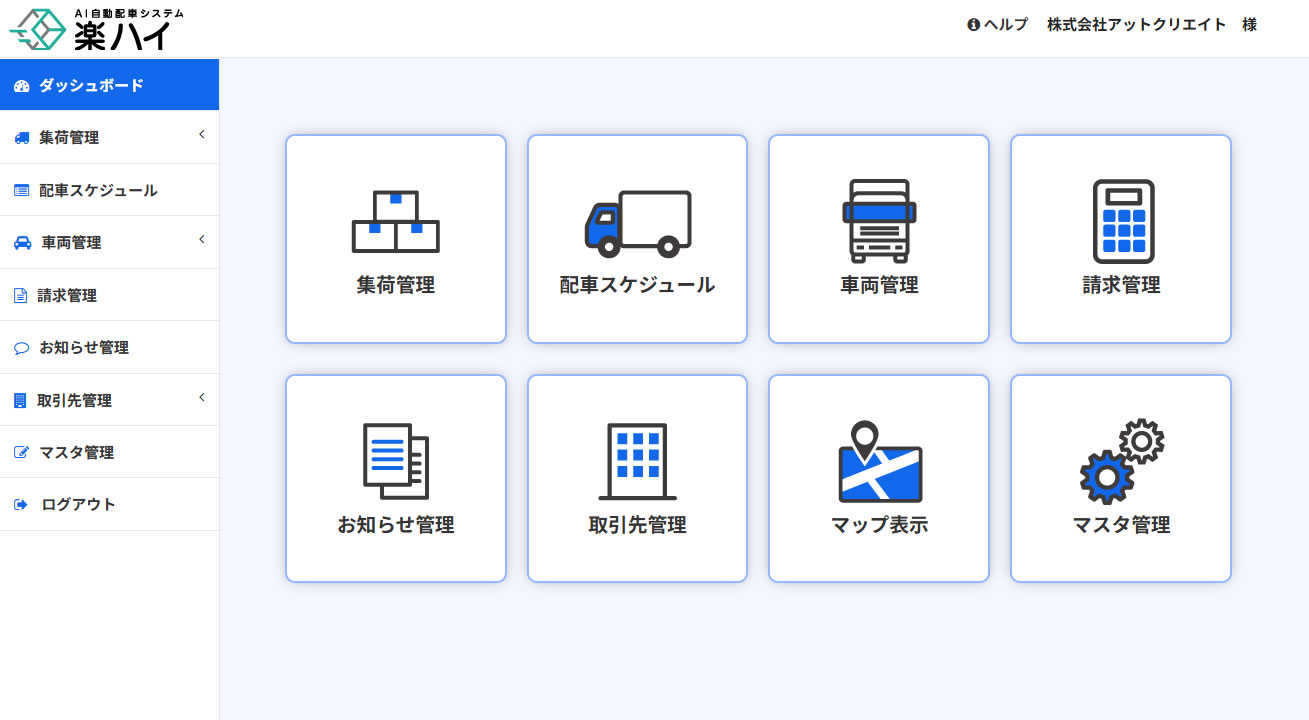This screenshot has width=1309, height=720.
Task: Expand the 取引先管理 sidebar chevron
Action: [x=201, y=398]
